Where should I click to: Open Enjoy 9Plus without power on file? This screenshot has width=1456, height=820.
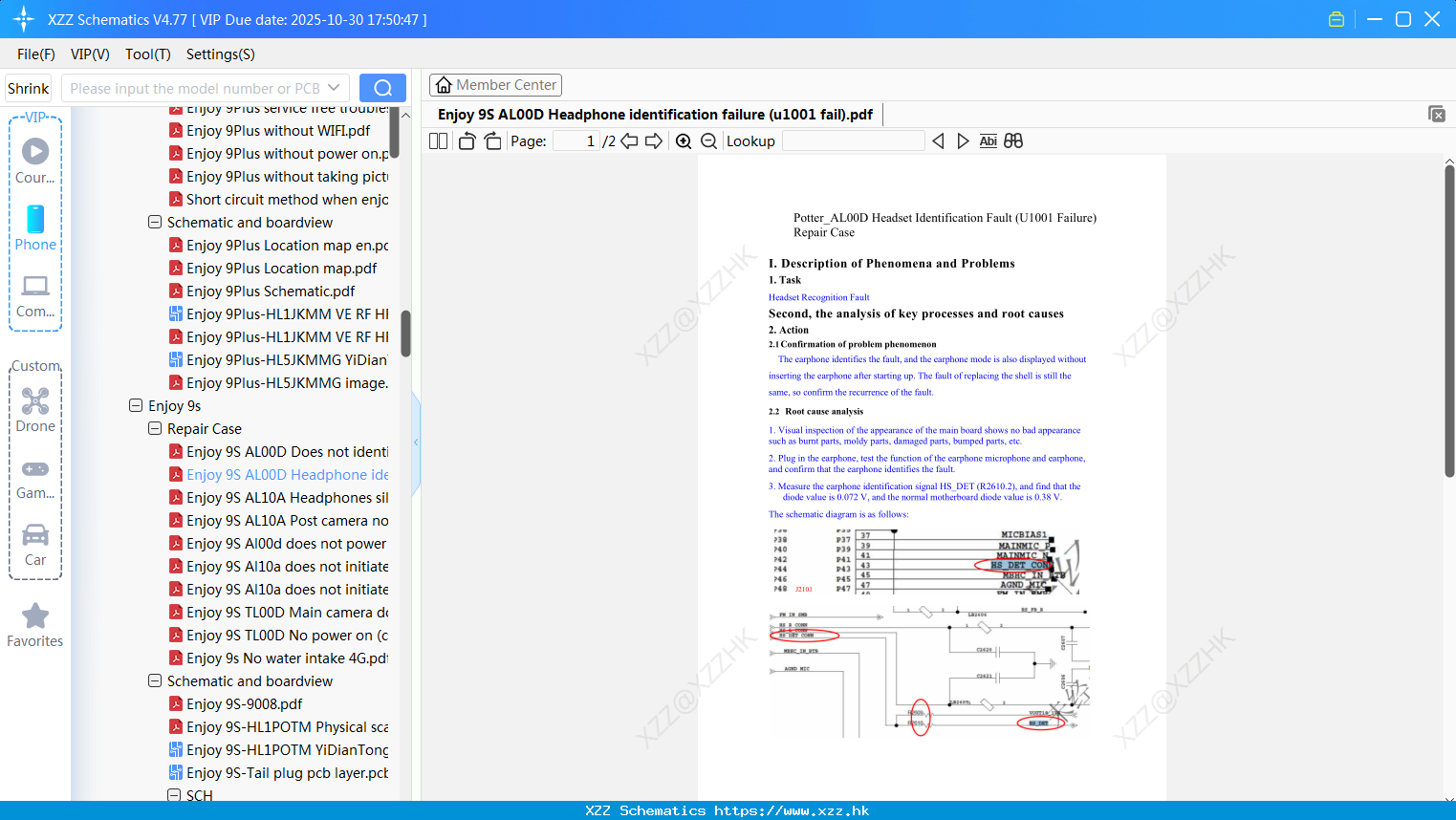278,154
